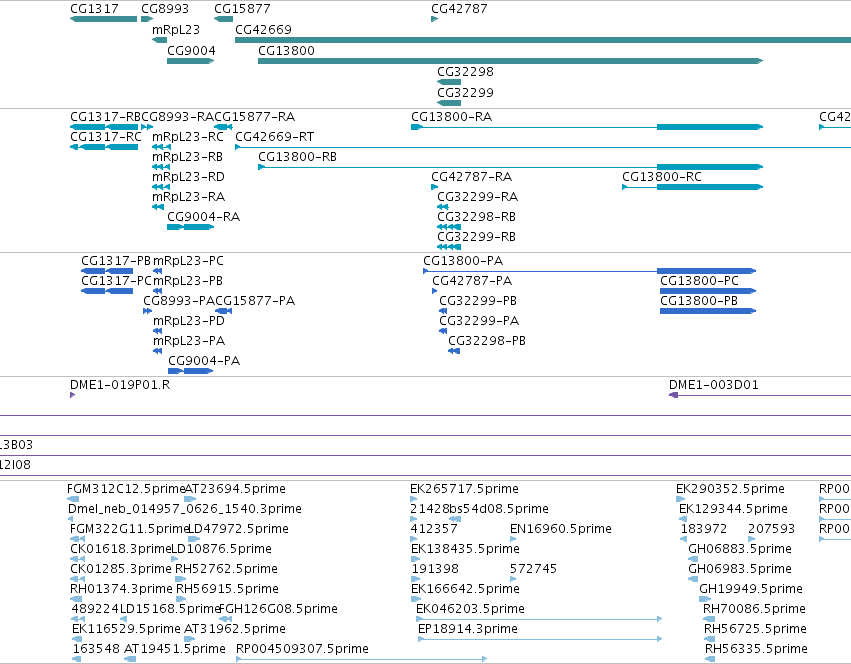Open protein mRpL23-PA
Screen dimensions: 851x664
[189, 341]
